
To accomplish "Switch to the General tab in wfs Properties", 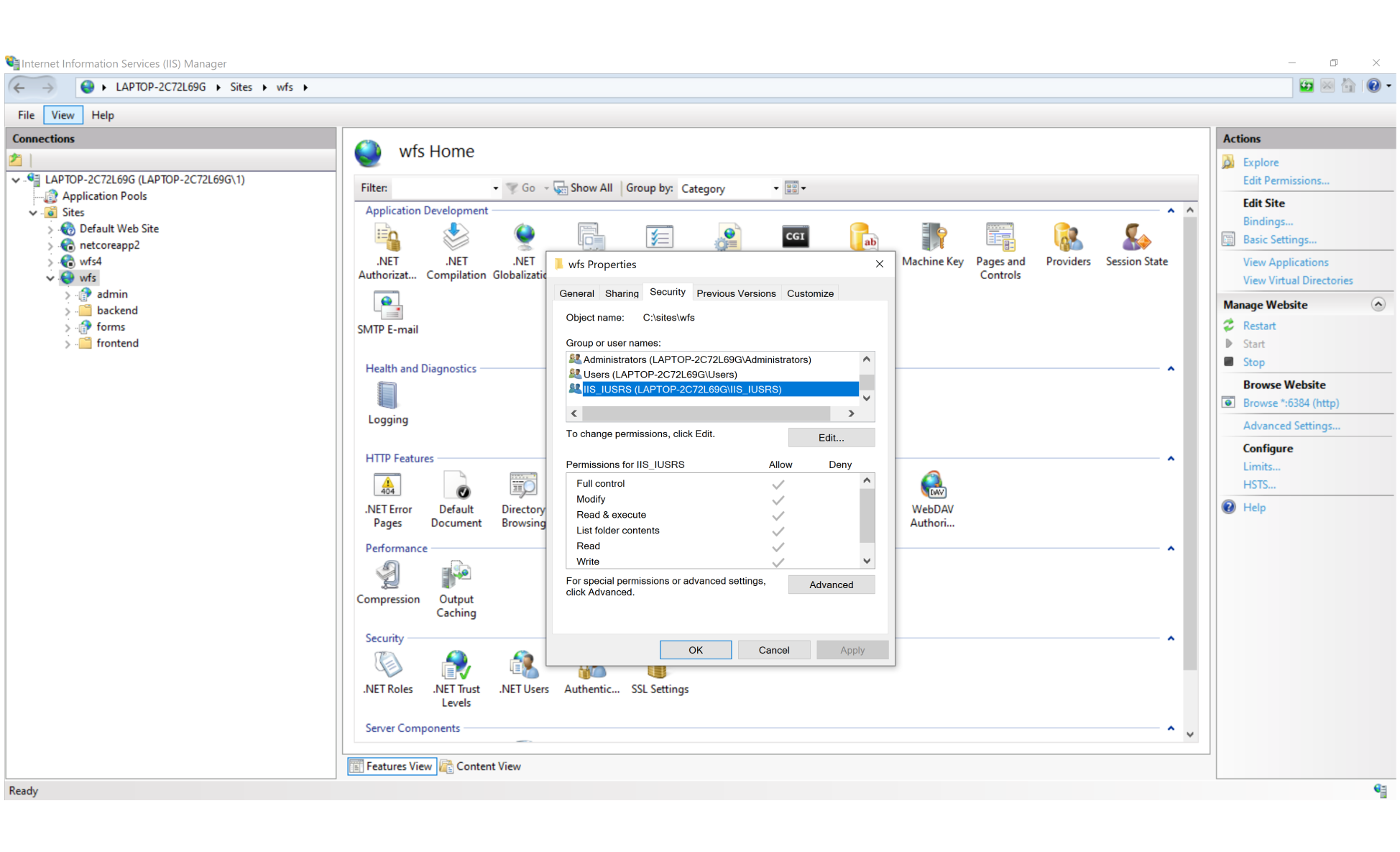I will coord(576,293).
